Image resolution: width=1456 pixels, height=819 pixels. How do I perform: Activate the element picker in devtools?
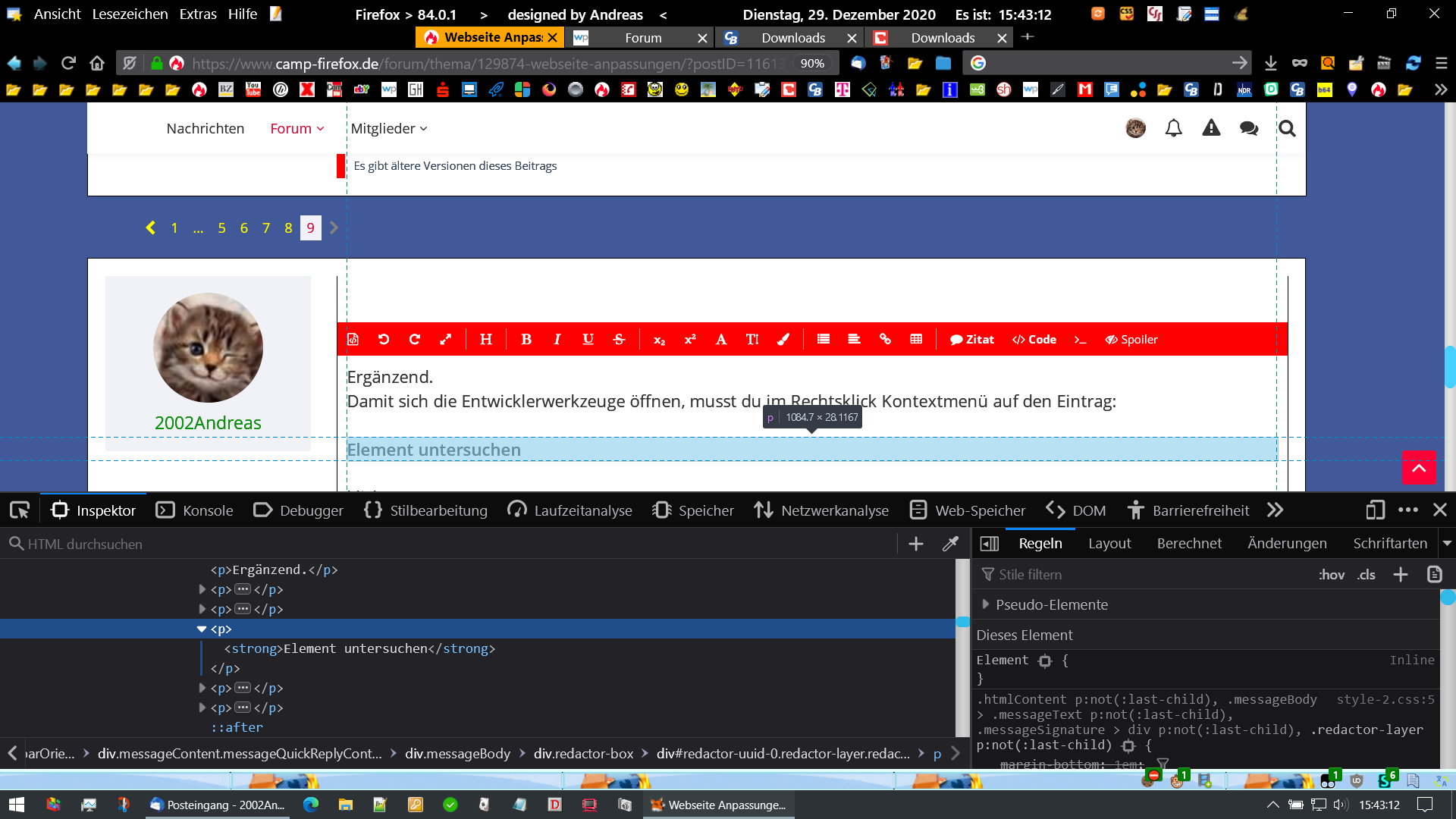tap(20, 510)
